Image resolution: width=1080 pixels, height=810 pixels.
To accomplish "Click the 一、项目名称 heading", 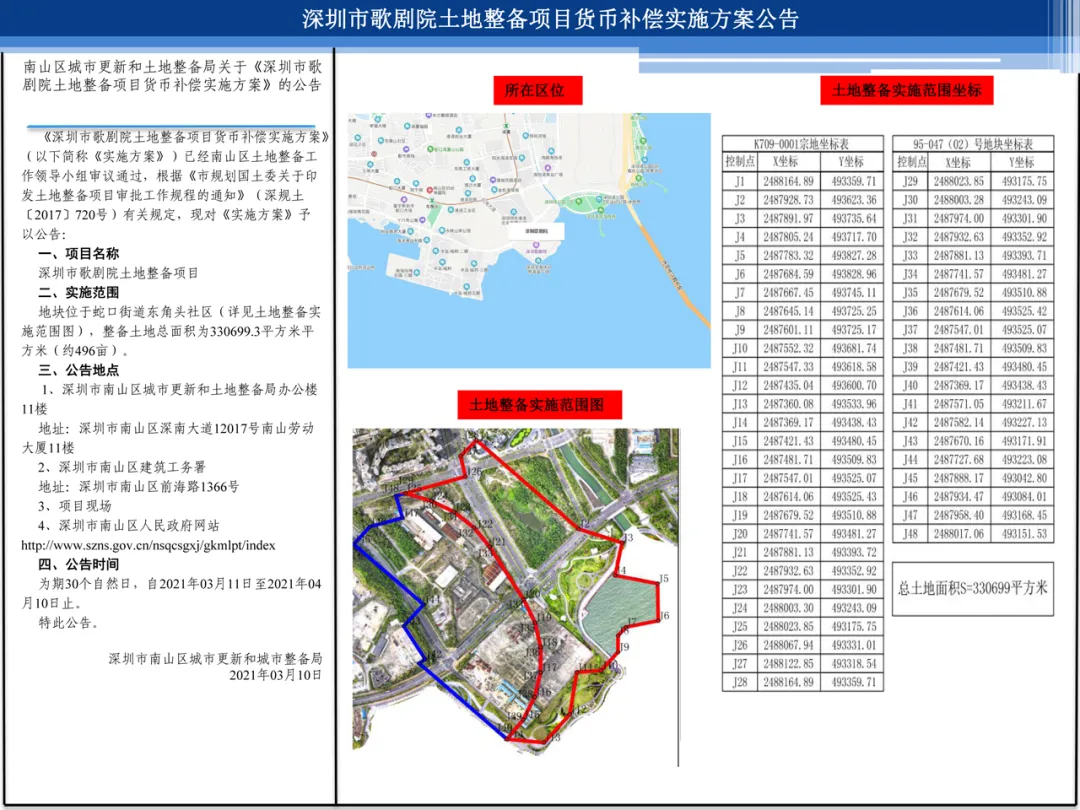I will click(78, 254).
